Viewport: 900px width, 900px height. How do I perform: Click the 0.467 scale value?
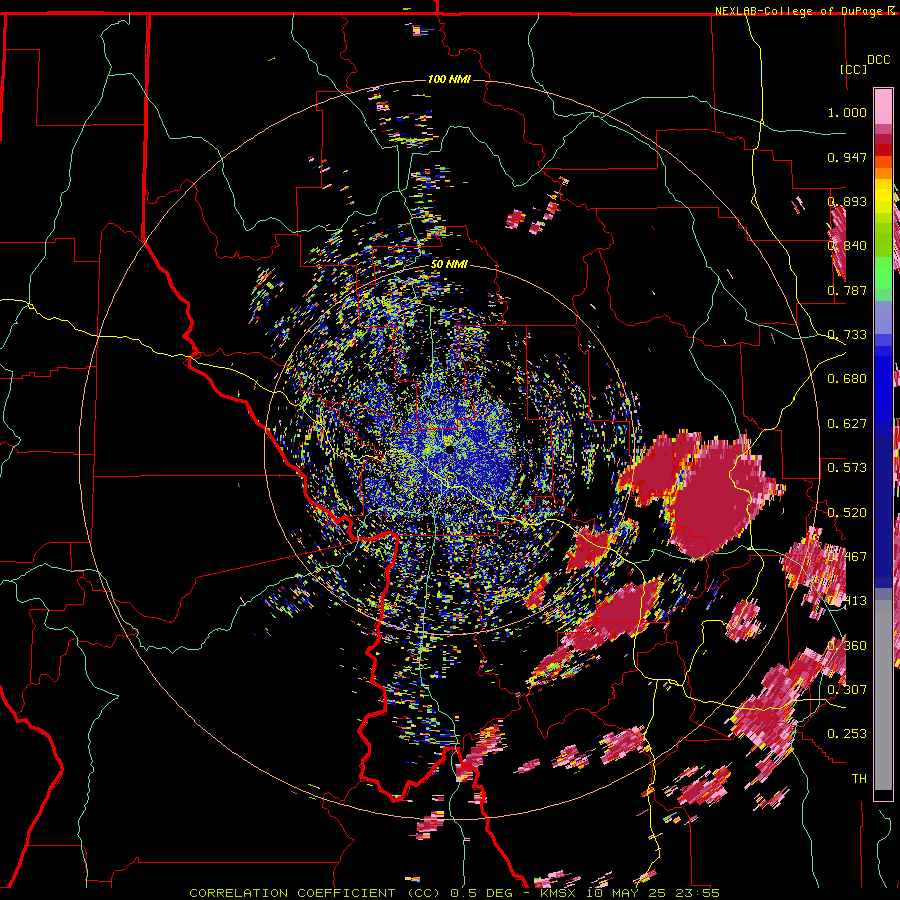[x=847, y=557]
